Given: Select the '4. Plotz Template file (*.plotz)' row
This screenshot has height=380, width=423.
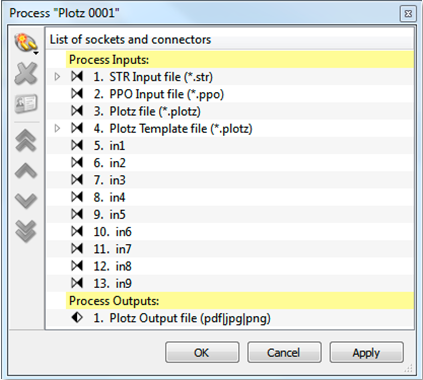Looking at the screenshot, I should [x=230, y=128].
